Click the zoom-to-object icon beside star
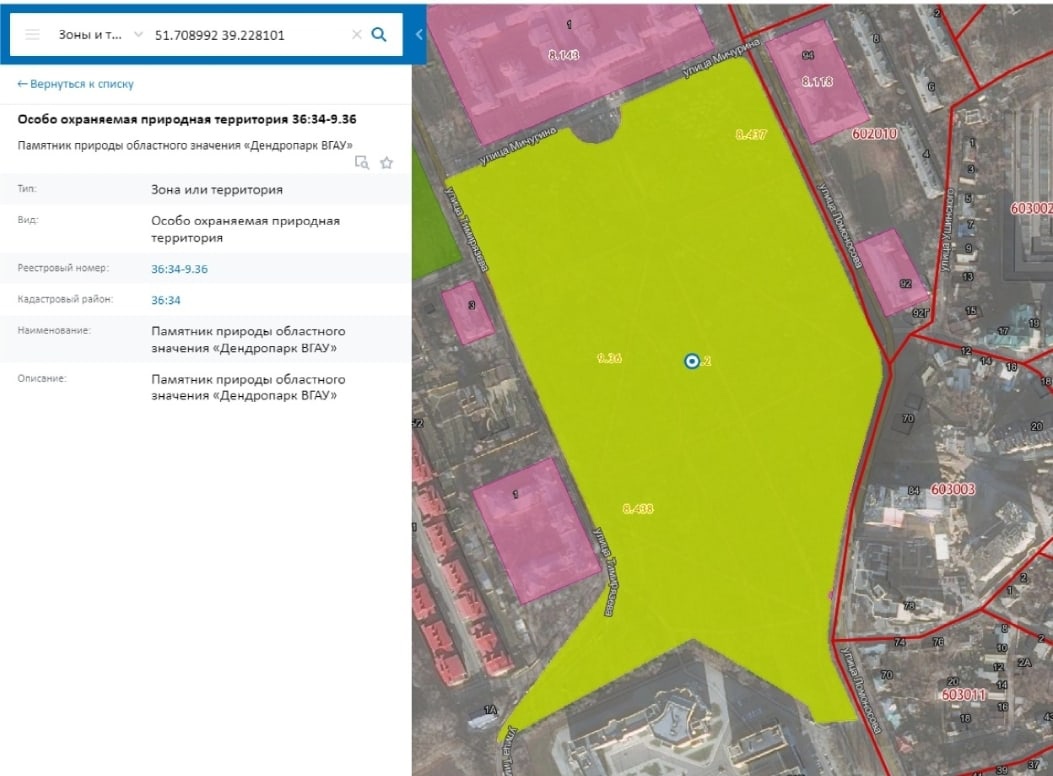Screen dimensions: 1053x776 coord(362,162)
